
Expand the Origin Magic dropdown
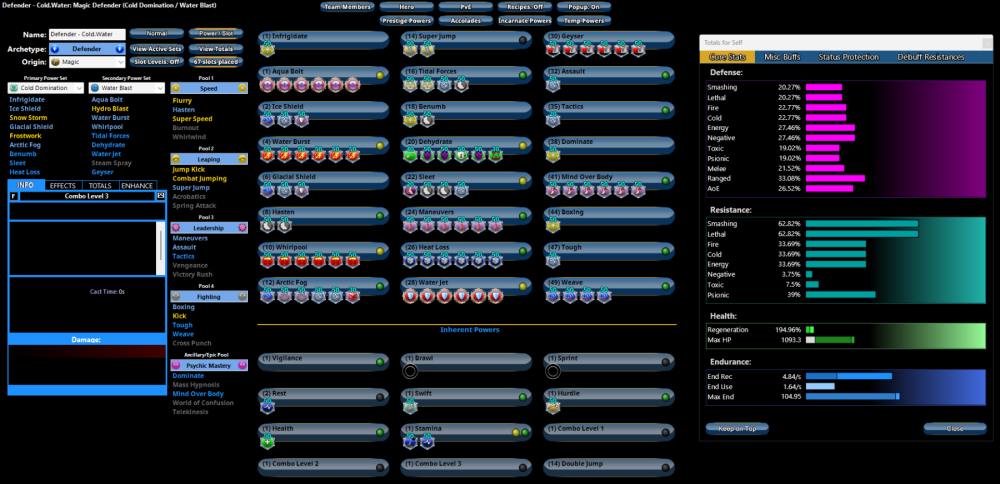click(x=86, y=62)
